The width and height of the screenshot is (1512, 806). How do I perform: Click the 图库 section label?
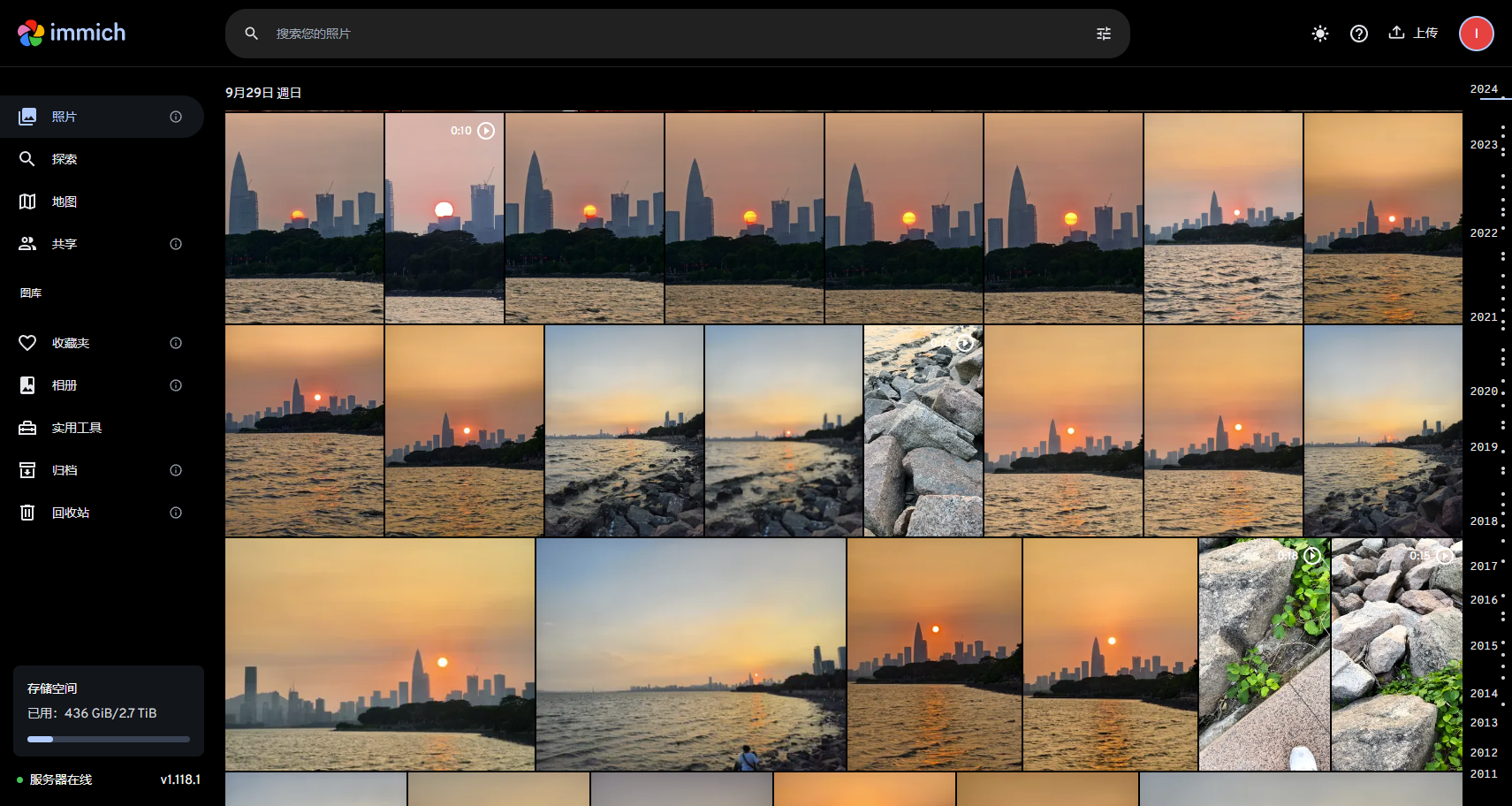pyautogui.click(x=31, y=293)
